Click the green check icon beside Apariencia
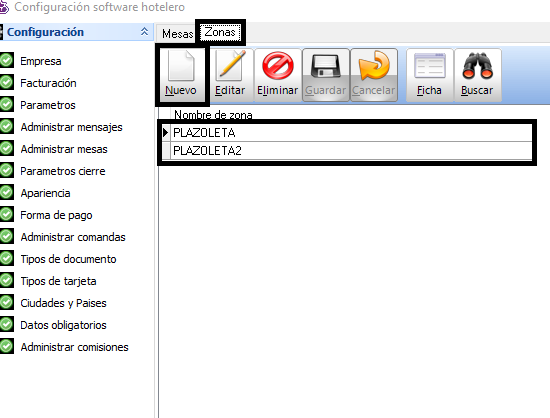This screenshot has height=418, width=550. pyautogui.click(x=6, y=192)
